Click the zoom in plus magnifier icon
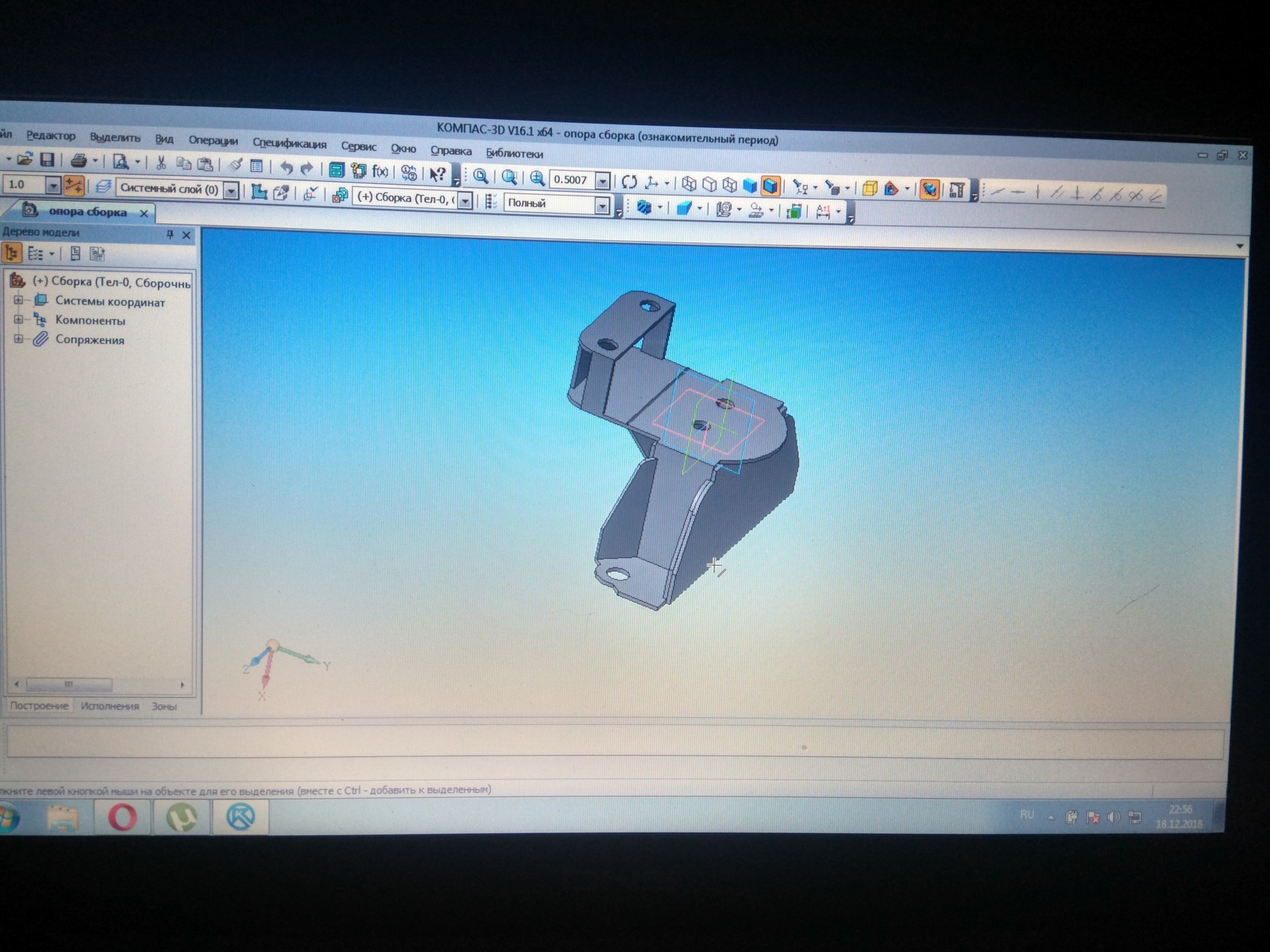Image resolution: width=1270 pixels, height=952 pixels. pyautogui.click(x=537, y=178)
